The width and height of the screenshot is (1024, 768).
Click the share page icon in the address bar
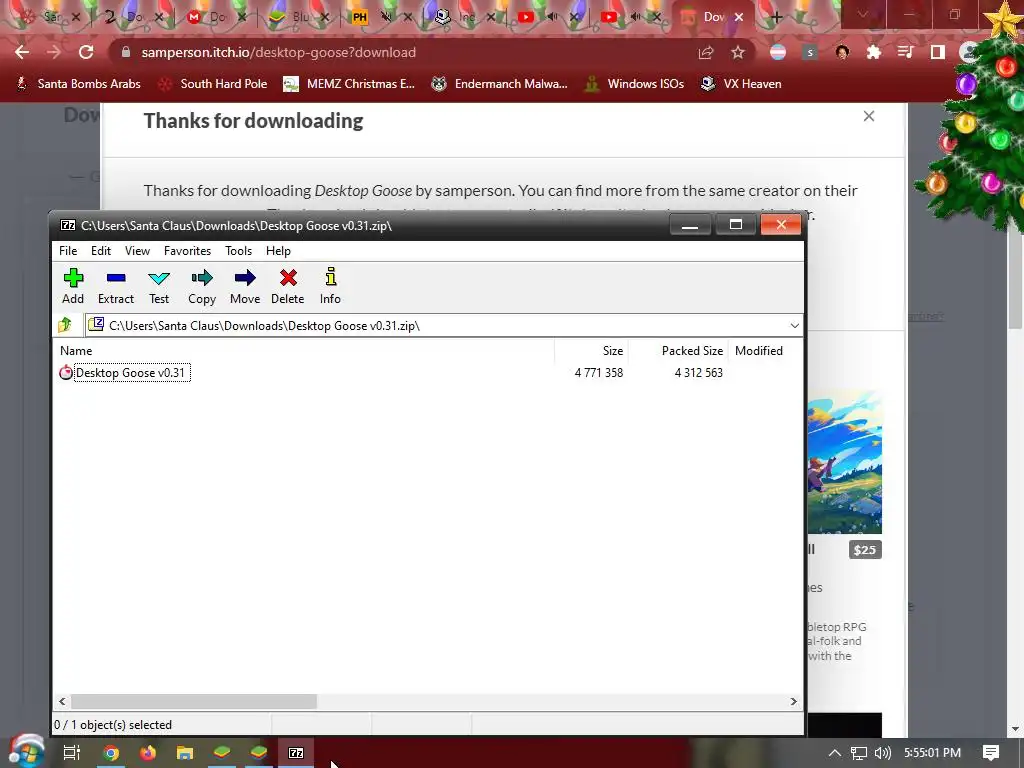[706, 52]
